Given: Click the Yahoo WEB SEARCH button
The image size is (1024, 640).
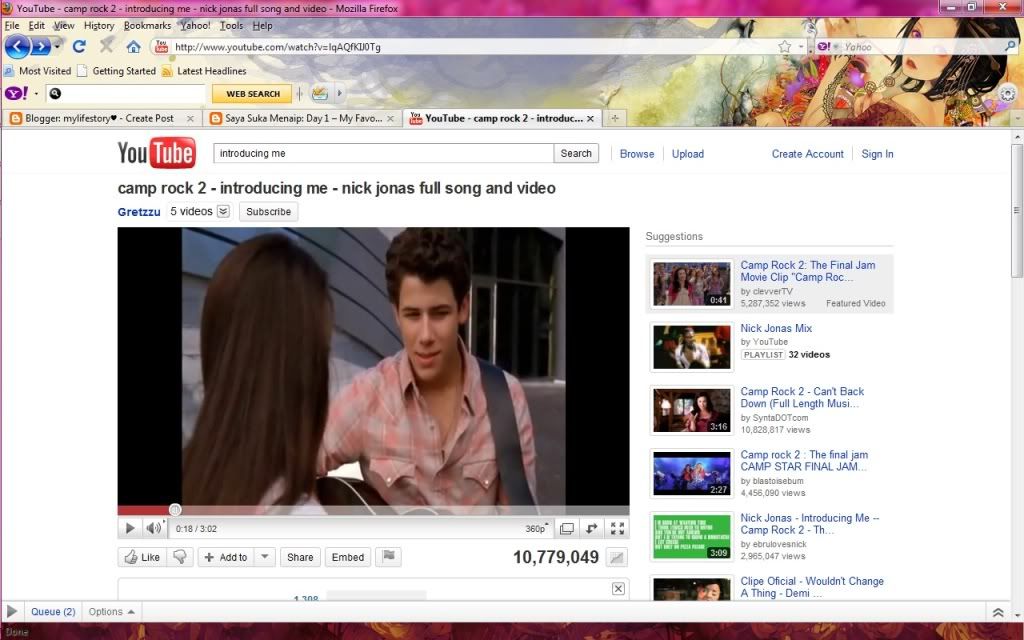Looking at the screenshot, I should [252, 93].
